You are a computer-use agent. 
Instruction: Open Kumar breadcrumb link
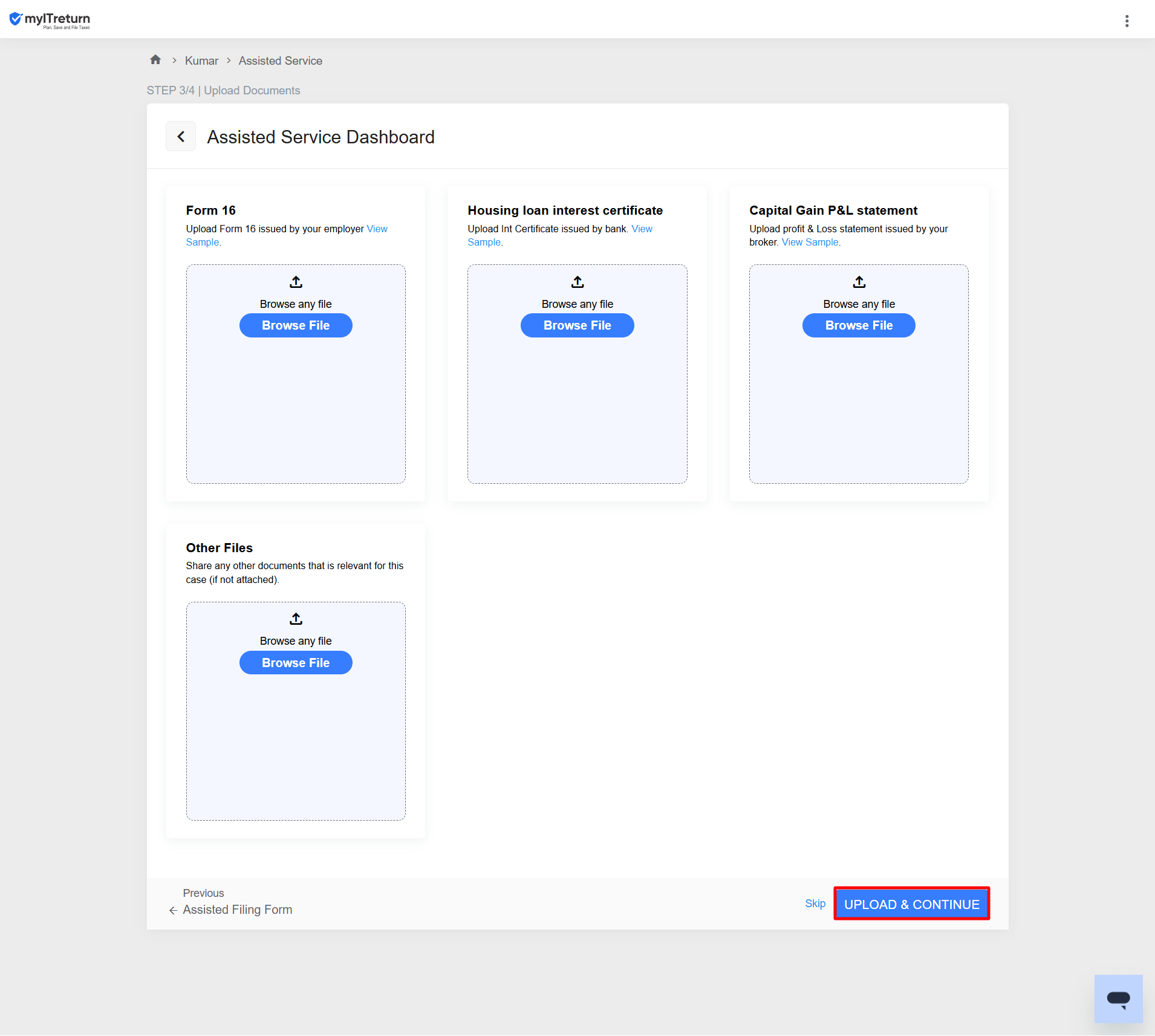(x=201, y=60)
